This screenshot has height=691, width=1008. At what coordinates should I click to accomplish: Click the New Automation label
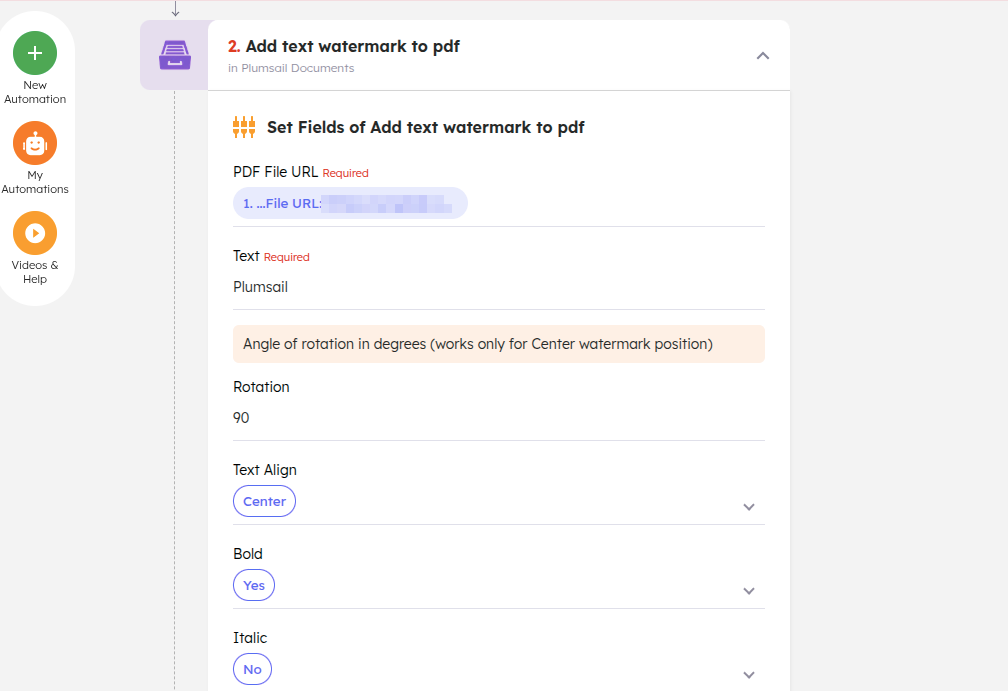pos(35,92)
